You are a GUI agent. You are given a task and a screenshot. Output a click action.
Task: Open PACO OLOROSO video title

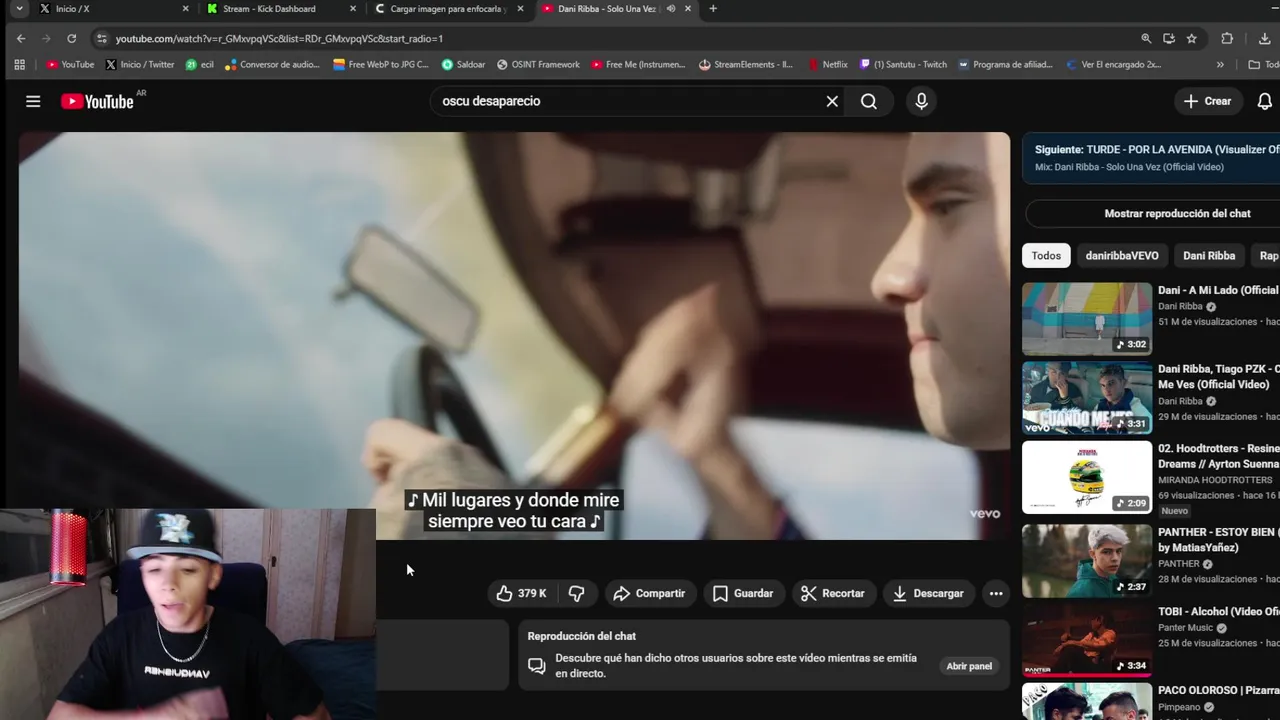tap(1219, 690)
